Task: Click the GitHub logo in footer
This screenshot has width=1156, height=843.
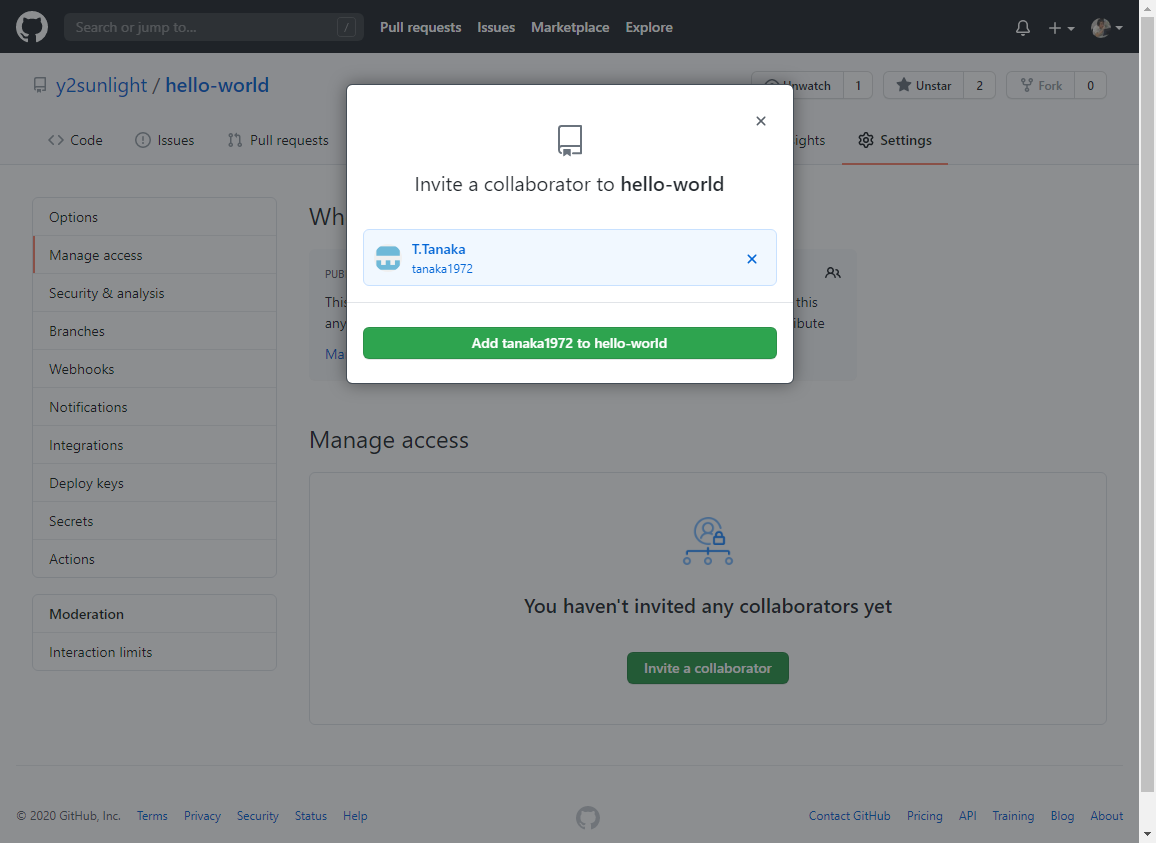Action: [x=588, y=818]
